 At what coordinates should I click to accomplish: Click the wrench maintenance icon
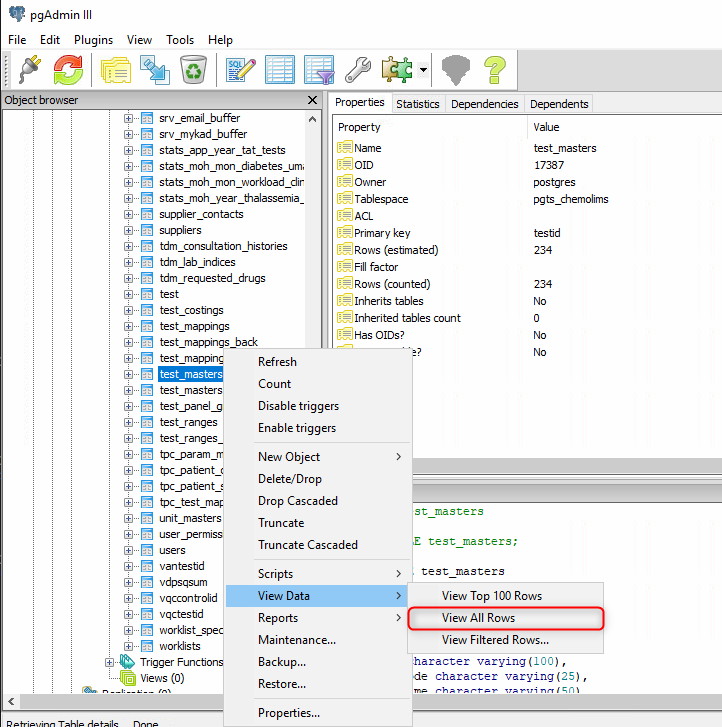[x=357, y=70]
